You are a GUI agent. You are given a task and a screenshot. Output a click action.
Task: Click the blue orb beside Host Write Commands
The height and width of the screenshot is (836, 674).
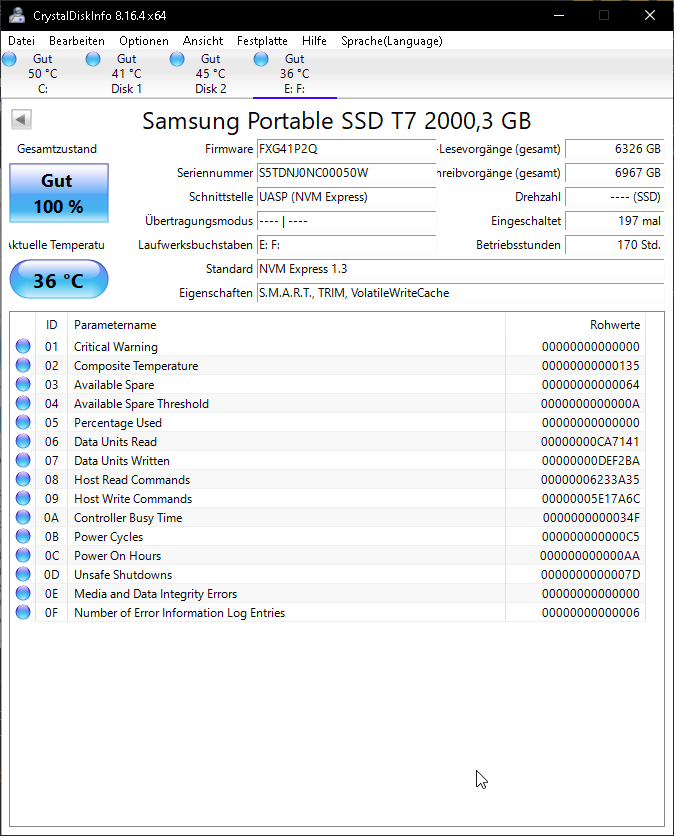point(23,498)
